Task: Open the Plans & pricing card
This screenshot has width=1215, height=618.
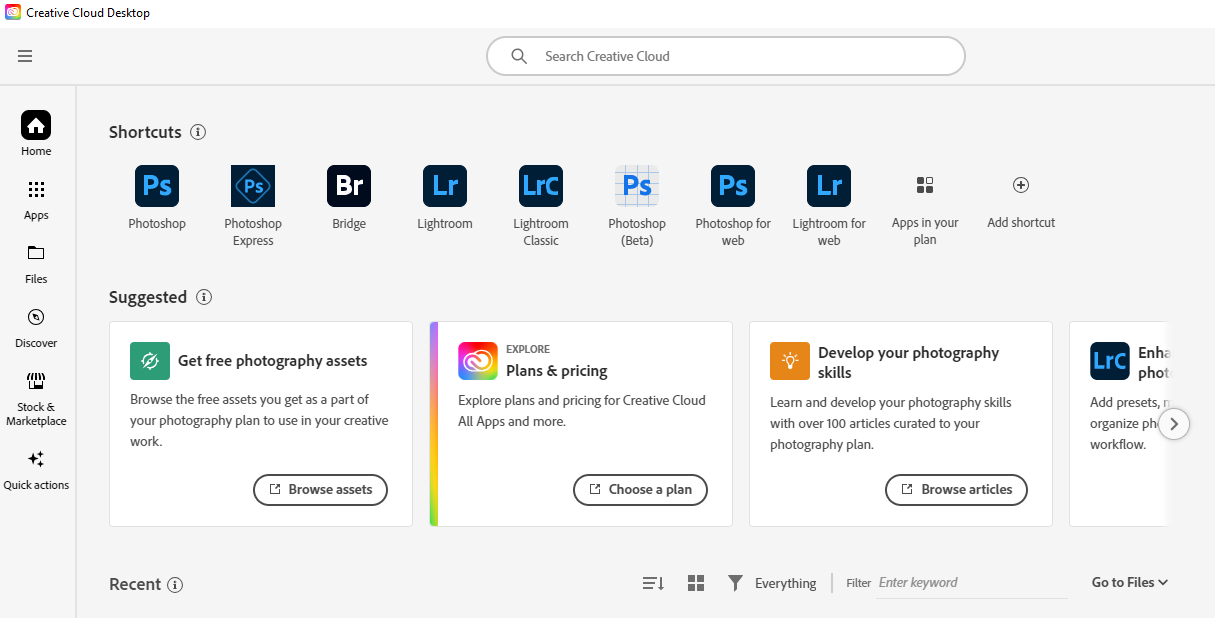Action: 581,424
